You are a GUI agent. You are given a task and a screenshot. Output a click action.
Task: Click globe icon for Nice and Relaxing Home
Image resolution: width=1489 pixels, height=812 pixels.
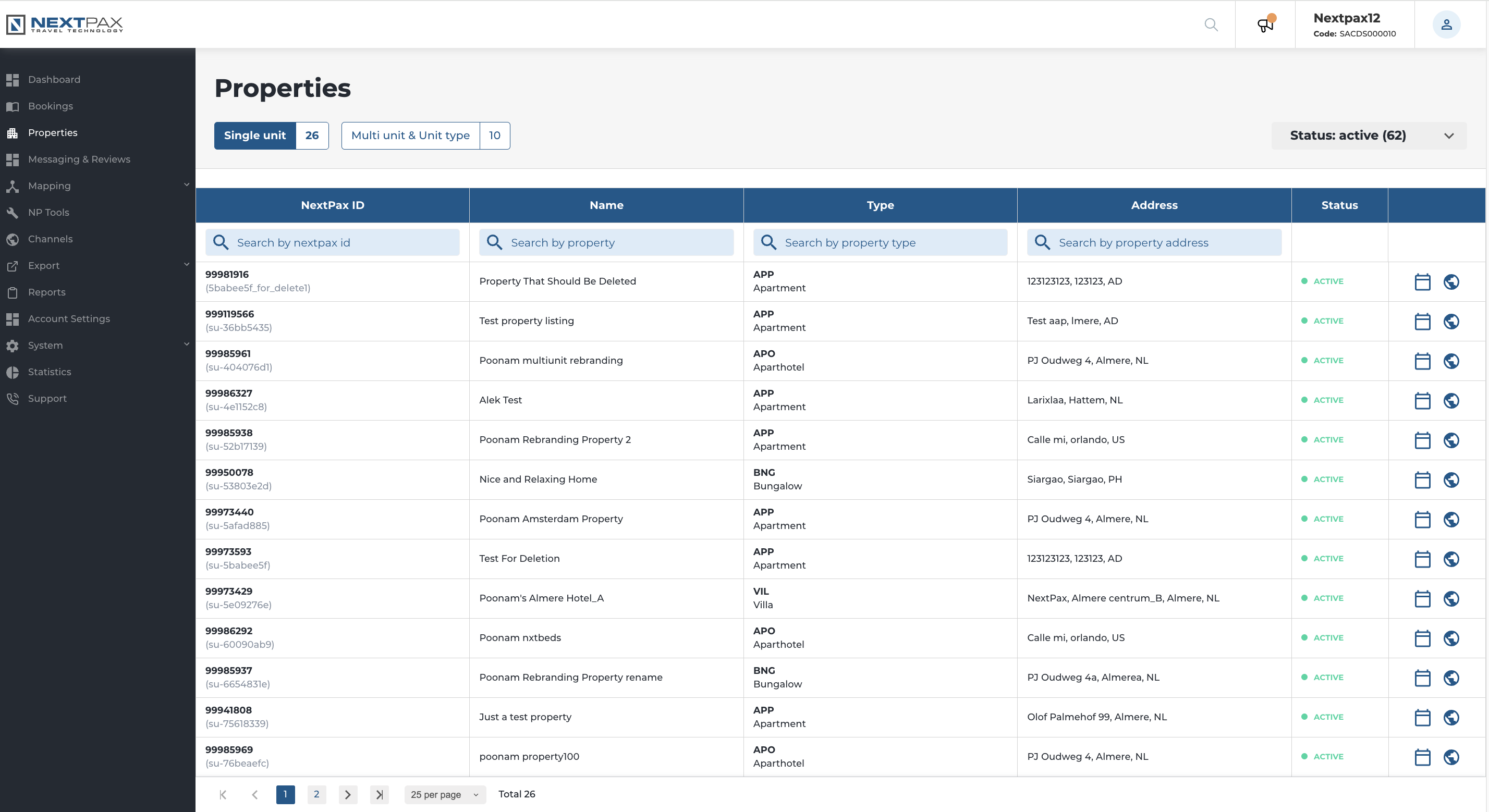[x=1451, y=479]
